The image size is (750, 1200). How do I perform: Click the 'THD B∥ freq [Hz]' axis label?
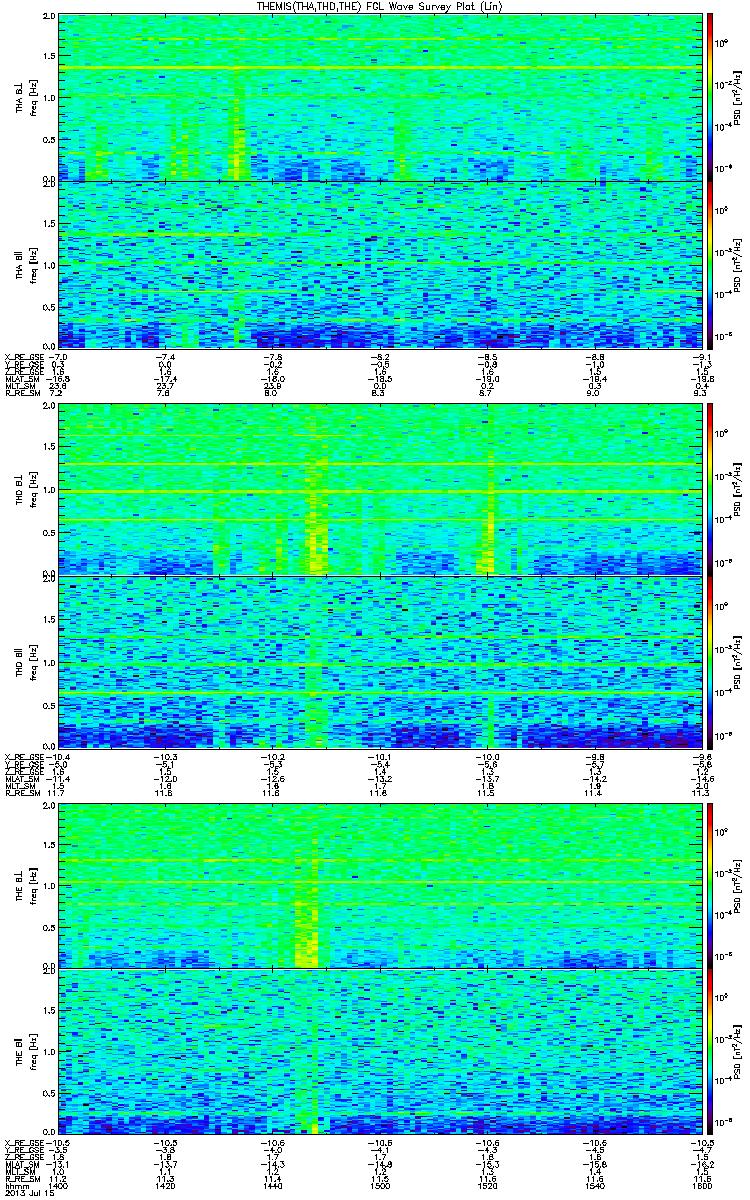pyautogui.click(x=24, y=663)
